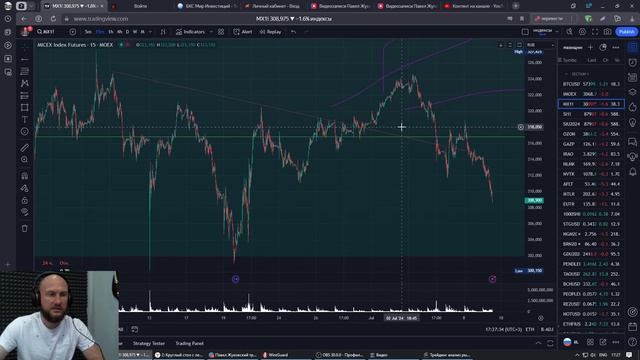Select the geometric shapes tool
This screenshot has width=640, height=360.
24,107
